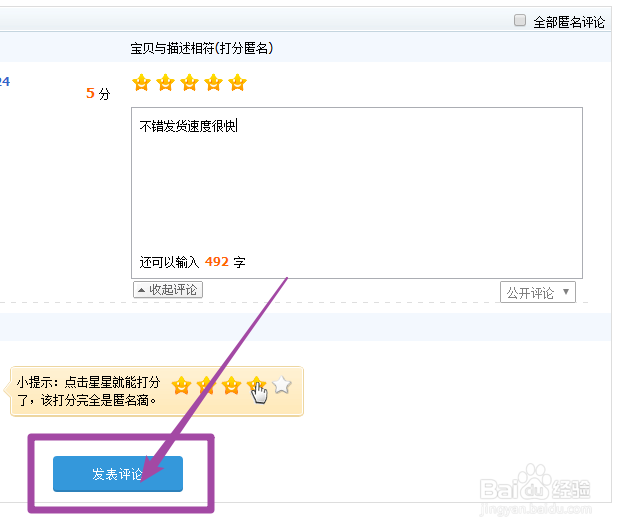Click the empty fifth star in tip bubble

click(x=282, y=385)
